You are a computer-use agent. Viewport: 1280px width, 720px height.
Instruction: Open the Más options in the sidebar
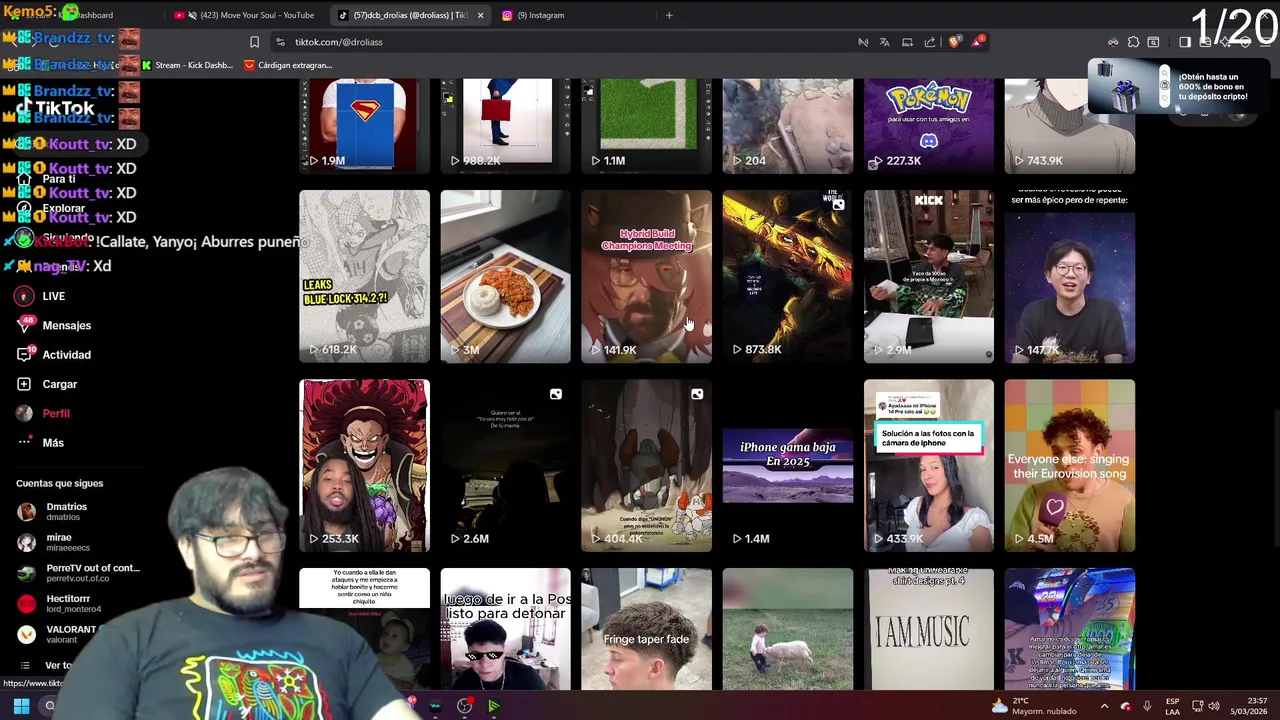click(40, 443)
